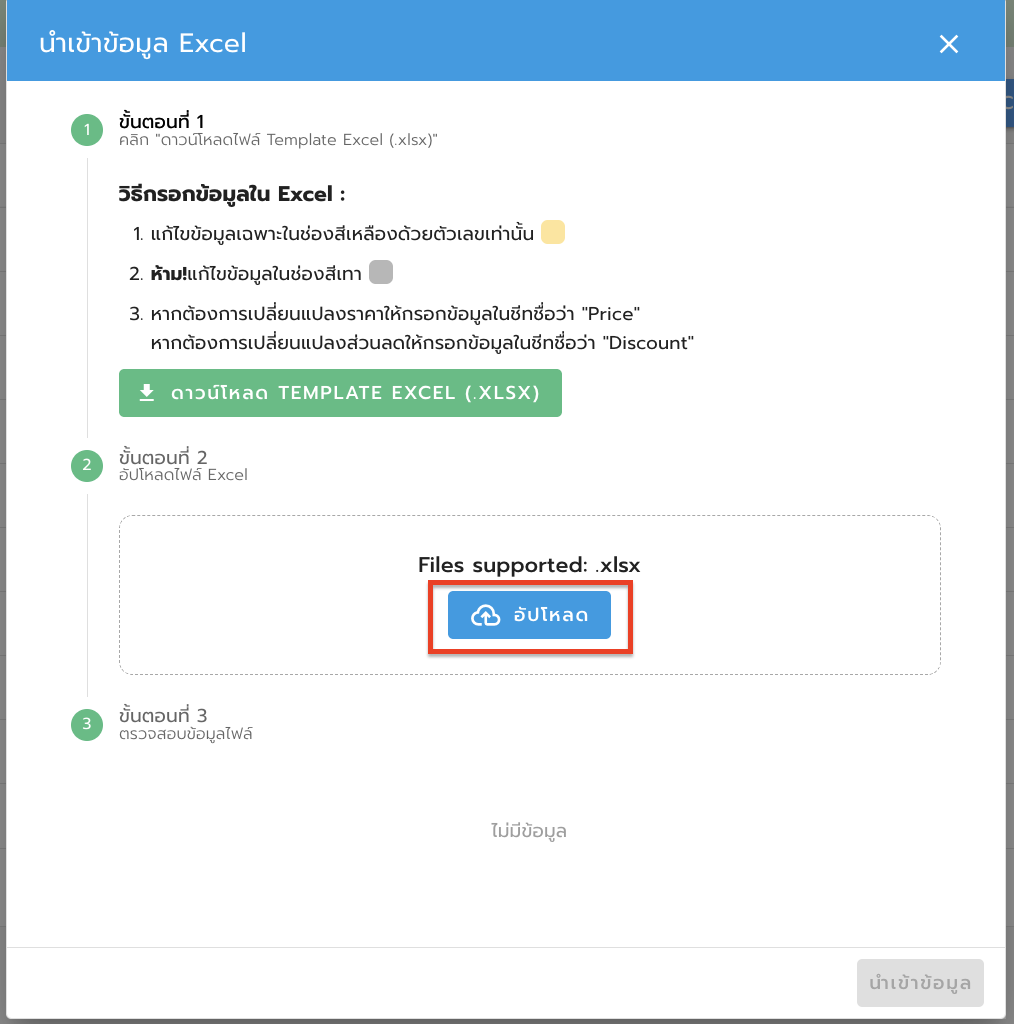Download the Template Excel (.xlsx) file
Image resolution: width=1014 pixels, height=1024 pixels.
click(340, 393)
